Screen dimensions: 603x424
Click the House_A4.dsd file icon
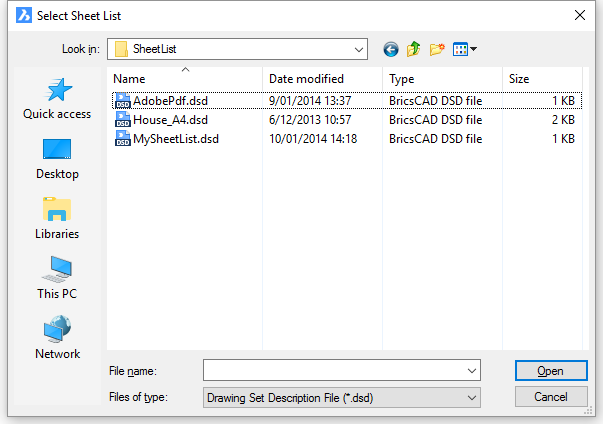coord(123,120)
